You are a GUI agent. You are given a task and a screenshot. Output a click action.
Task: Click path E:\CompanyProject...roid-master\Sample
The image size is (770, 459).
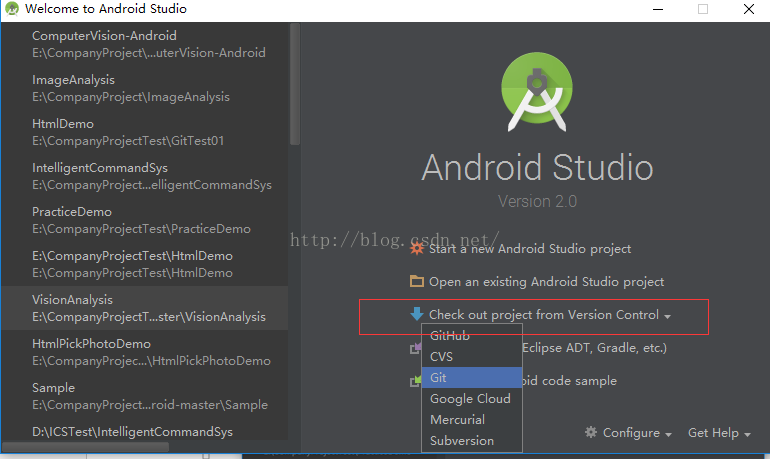(150, 405)
